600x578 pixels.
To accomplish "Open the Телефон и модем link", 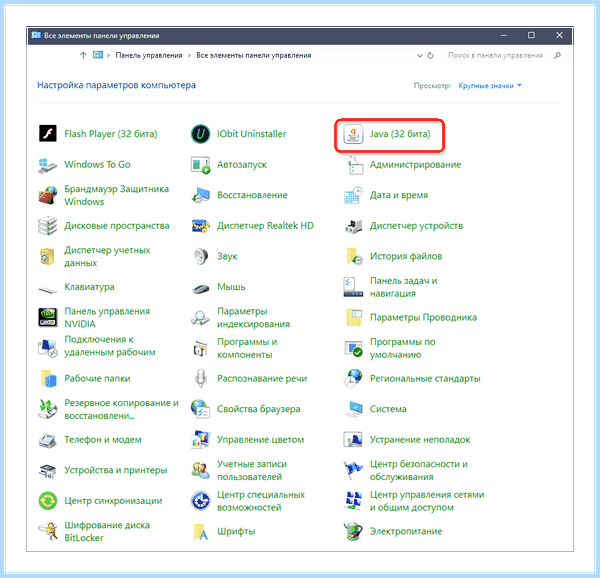I will 103,440.
